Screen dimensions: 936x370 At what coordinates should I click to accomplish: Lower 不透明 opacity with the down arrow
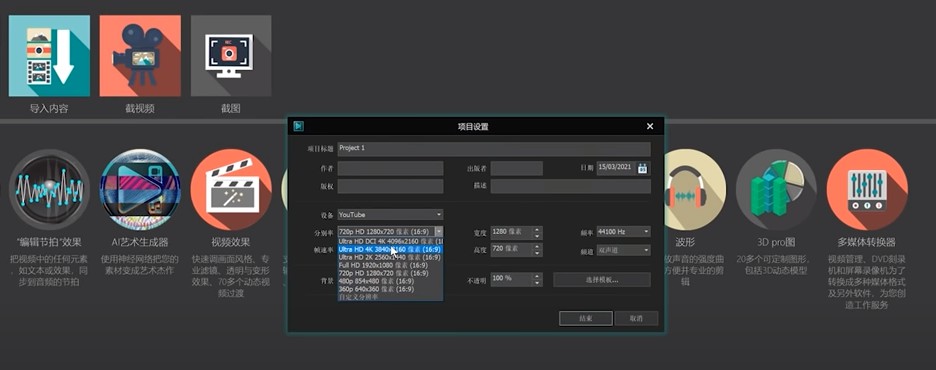click(537, 283)
